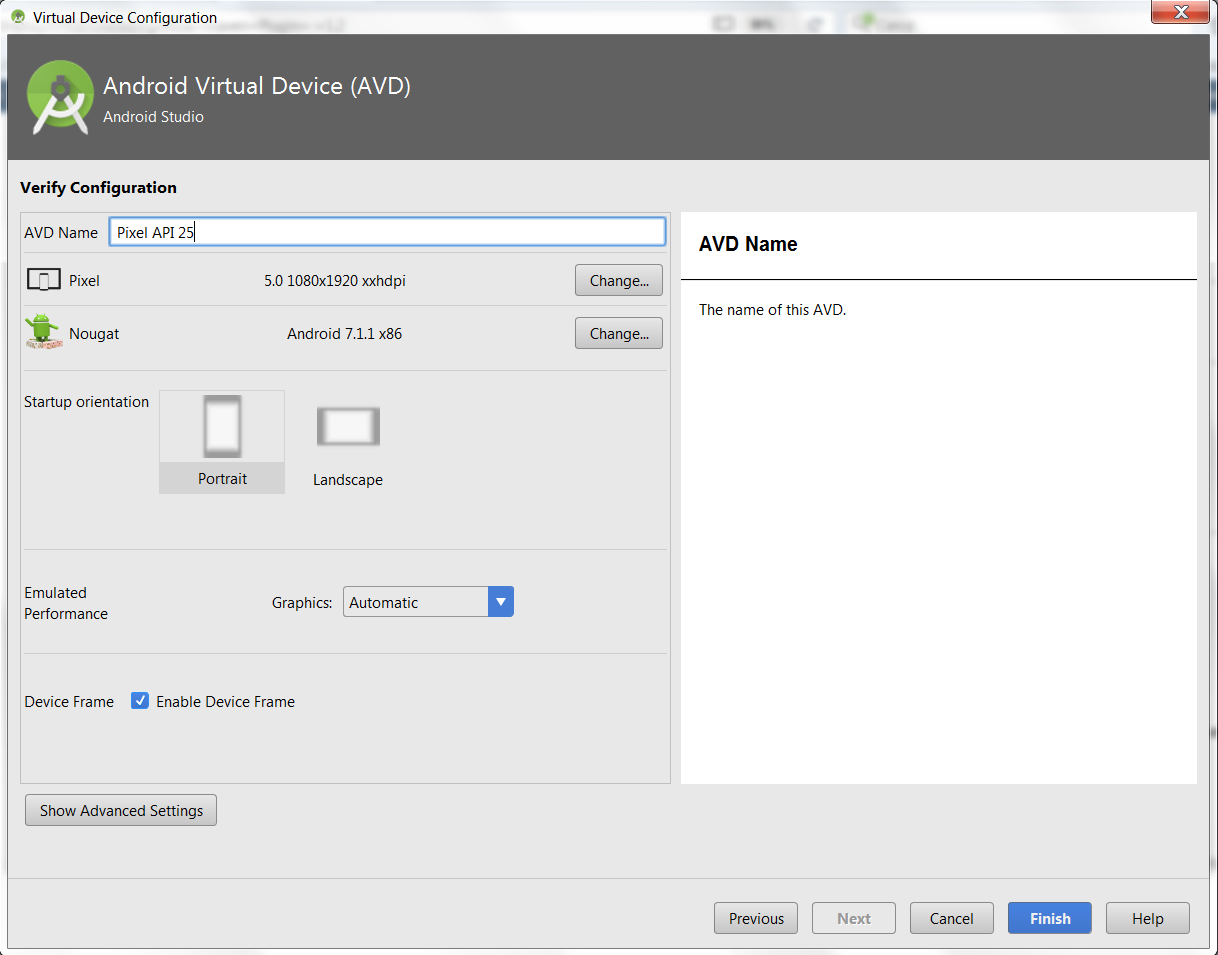This screenshot has height=955, width=1218.
Task: Click the Previous button
Action: (x=756, y=919)
